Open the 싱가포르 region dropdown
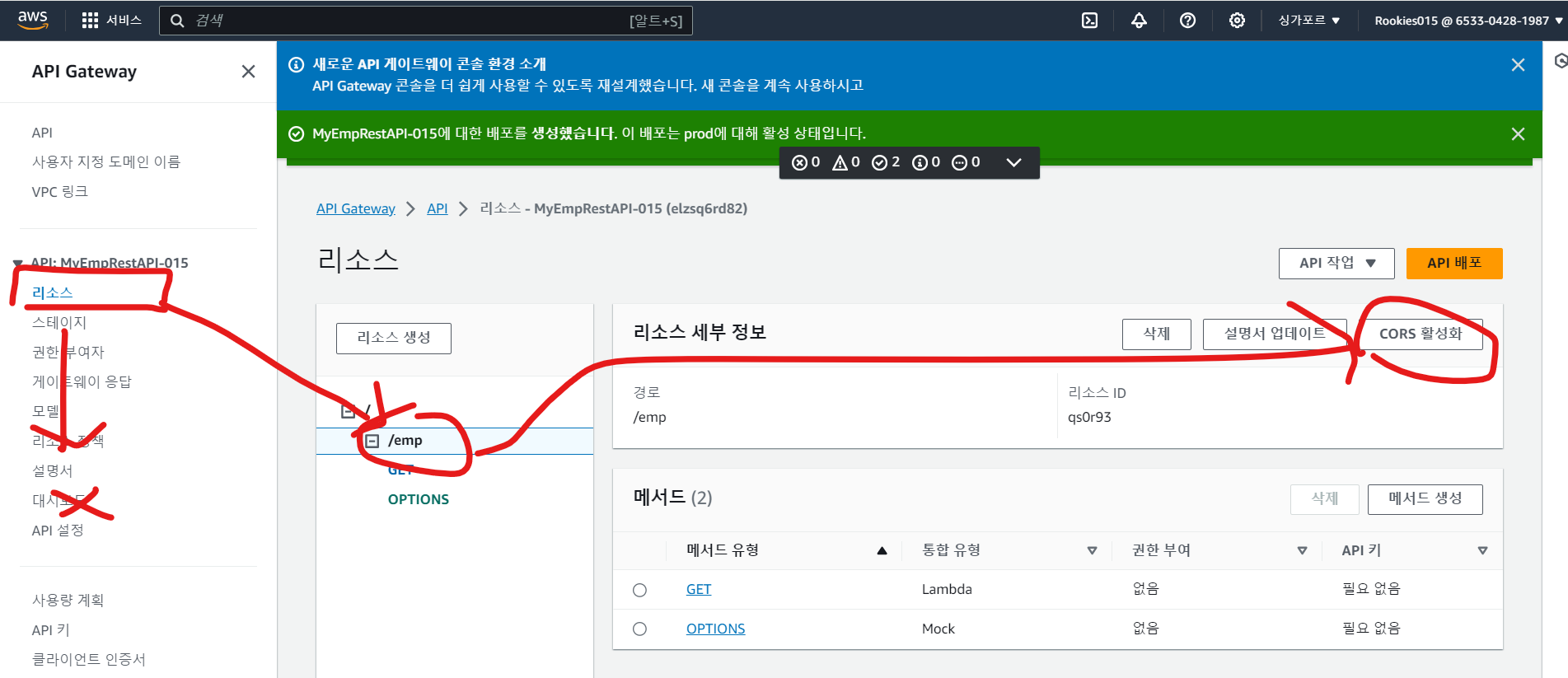This screenshot has width=1568, height=678. pyautogui.click(x=1308, y=21)
